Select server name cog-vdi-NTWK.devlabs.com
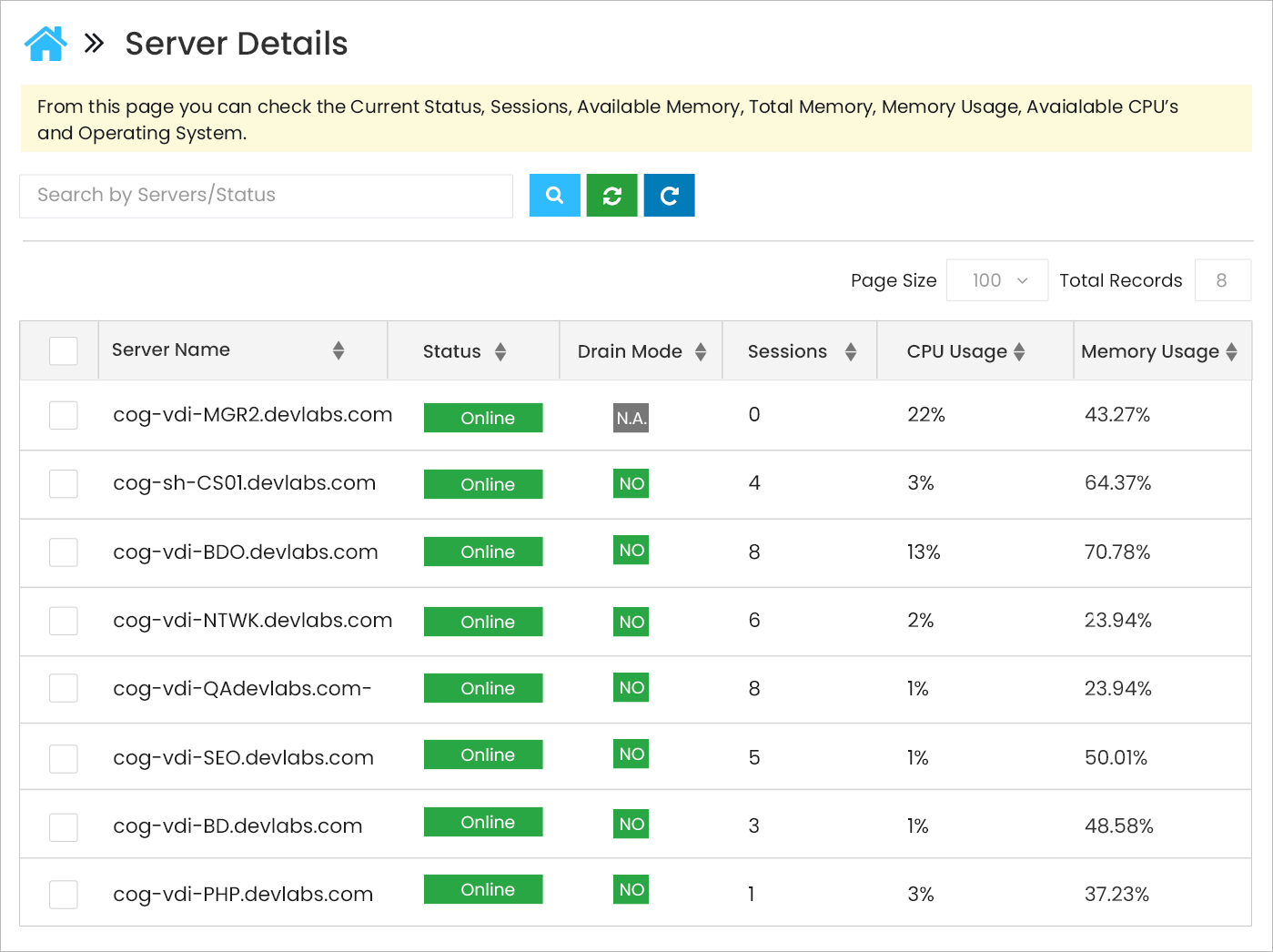Image resolution: width=1273 pixels, height=952 pixels. [253, 621]
